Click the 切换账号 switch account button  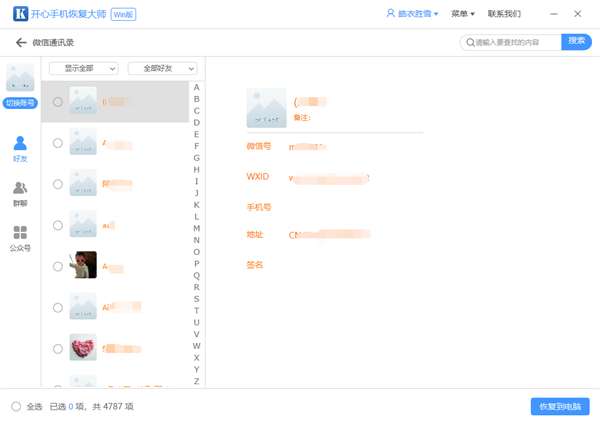pos(20,103)
